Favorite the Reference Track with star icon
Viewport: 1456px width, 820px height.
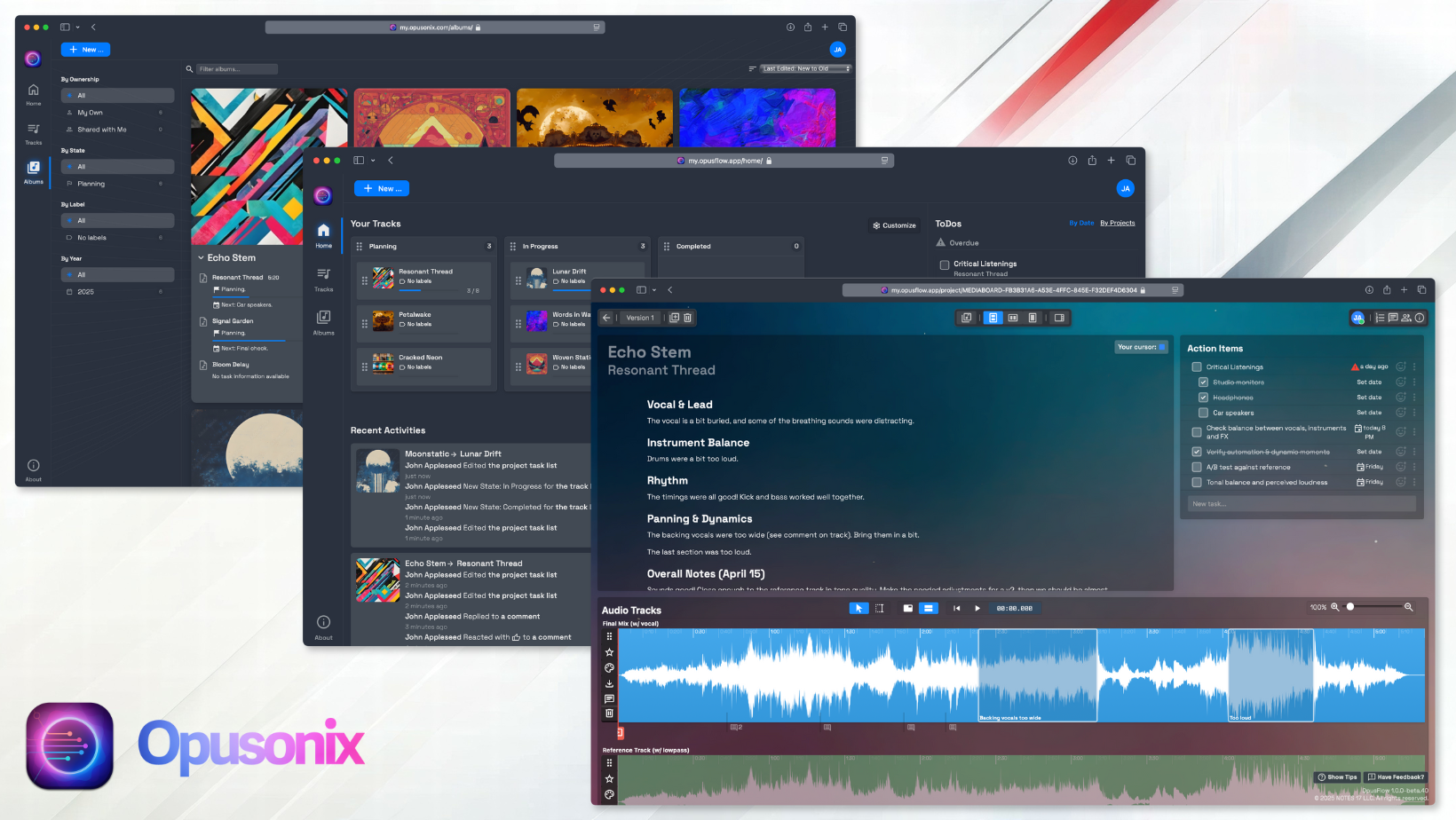(x=609, y=778)
